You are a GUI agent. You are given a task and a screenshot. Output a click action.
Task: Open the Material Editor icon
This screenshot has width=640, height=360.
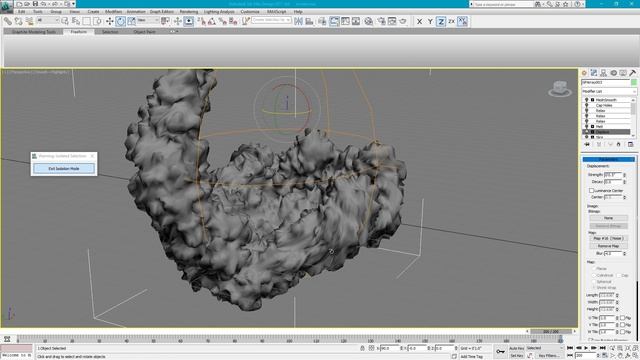(369, 21)
